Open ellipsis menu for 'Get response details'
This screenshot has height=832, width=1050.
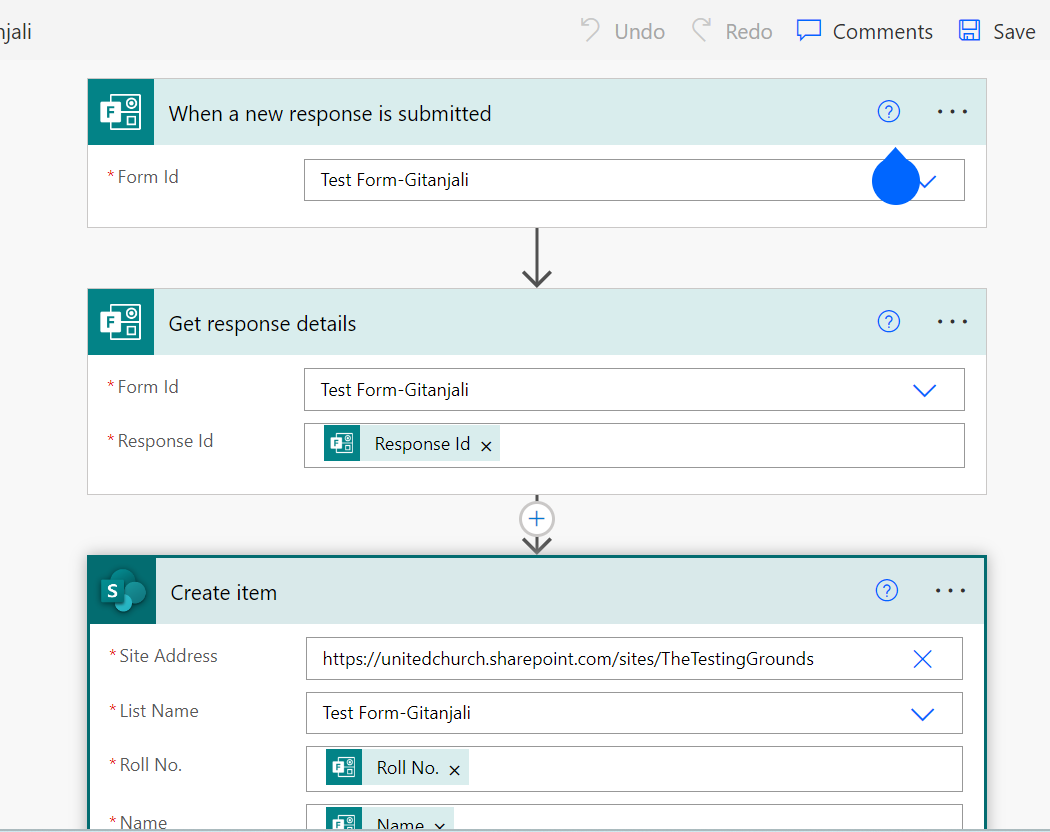pyautogui.click(x=952, y=321)
